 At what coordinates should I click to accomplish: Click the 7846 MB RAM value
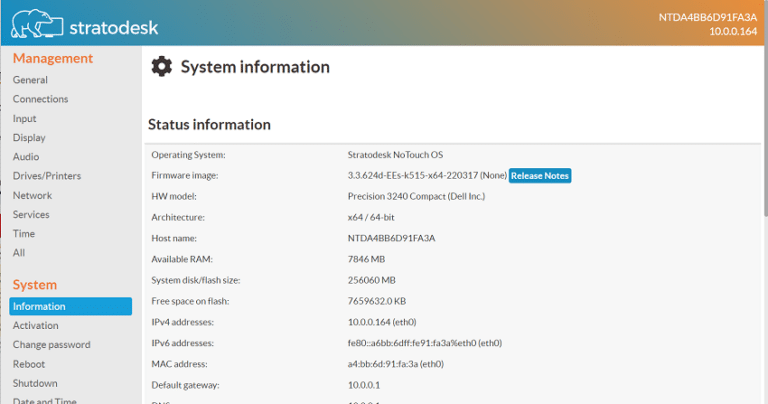tap(366, 259)
